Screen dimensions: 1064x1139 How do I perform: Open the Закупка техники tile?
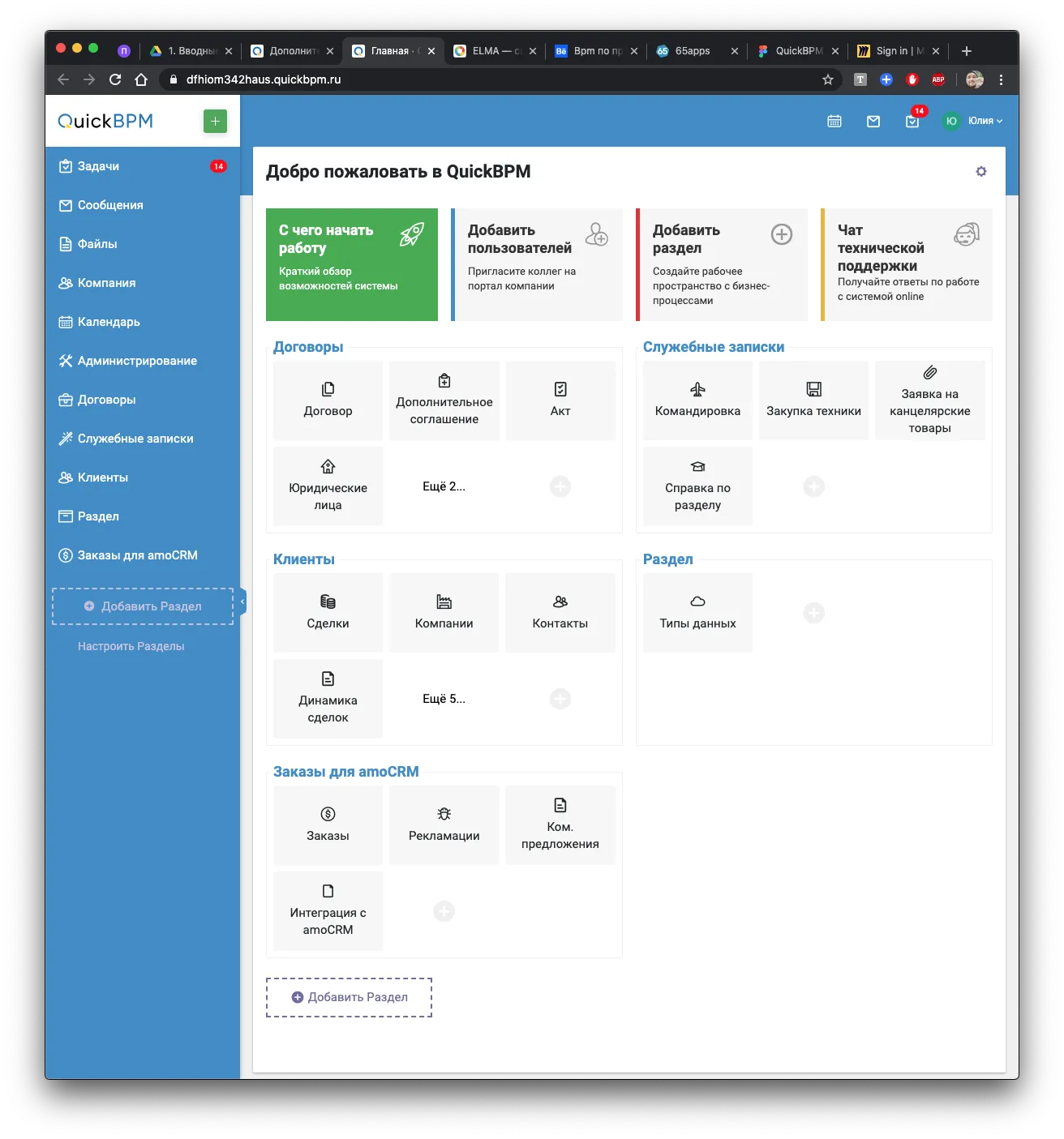click(x=813, y=400)
